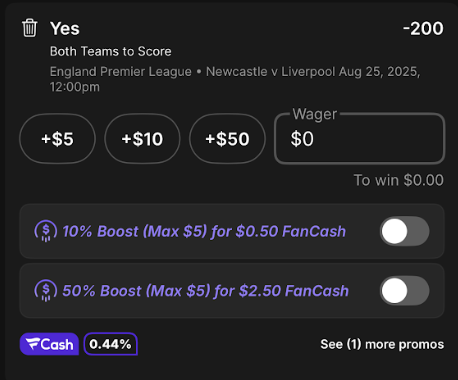The width and height of the screenshot is (458, 380).
Task: Add $5 to the wager
Action: point(57,139)
